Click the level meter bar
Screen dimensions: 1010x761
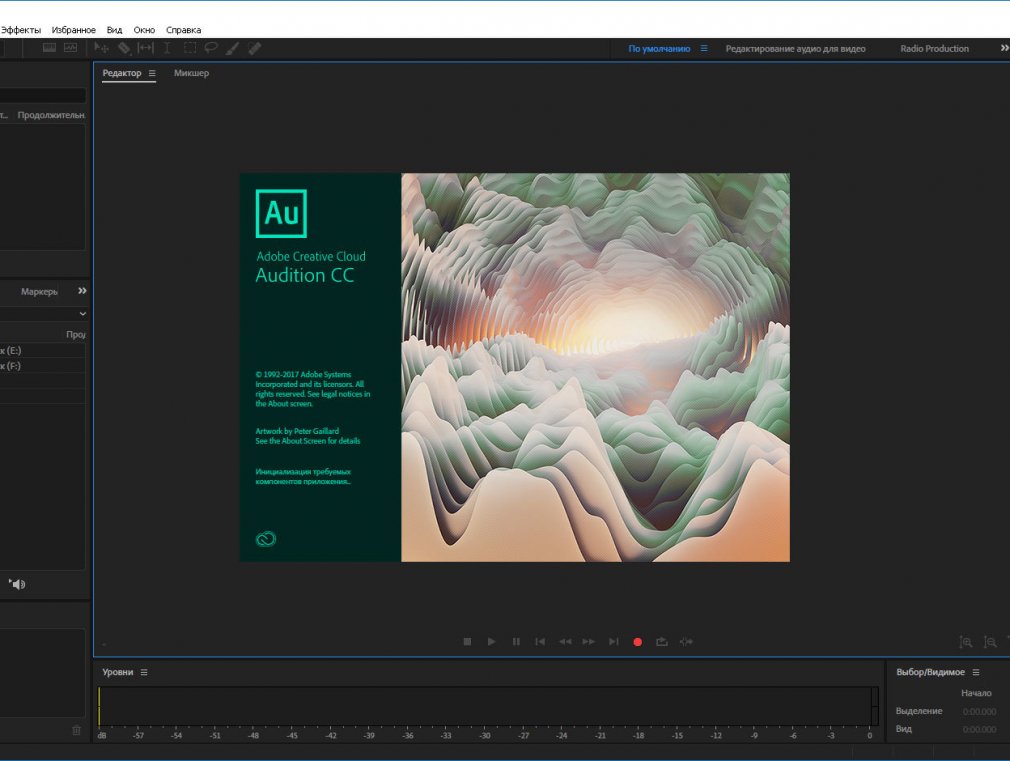pos(488,706)
